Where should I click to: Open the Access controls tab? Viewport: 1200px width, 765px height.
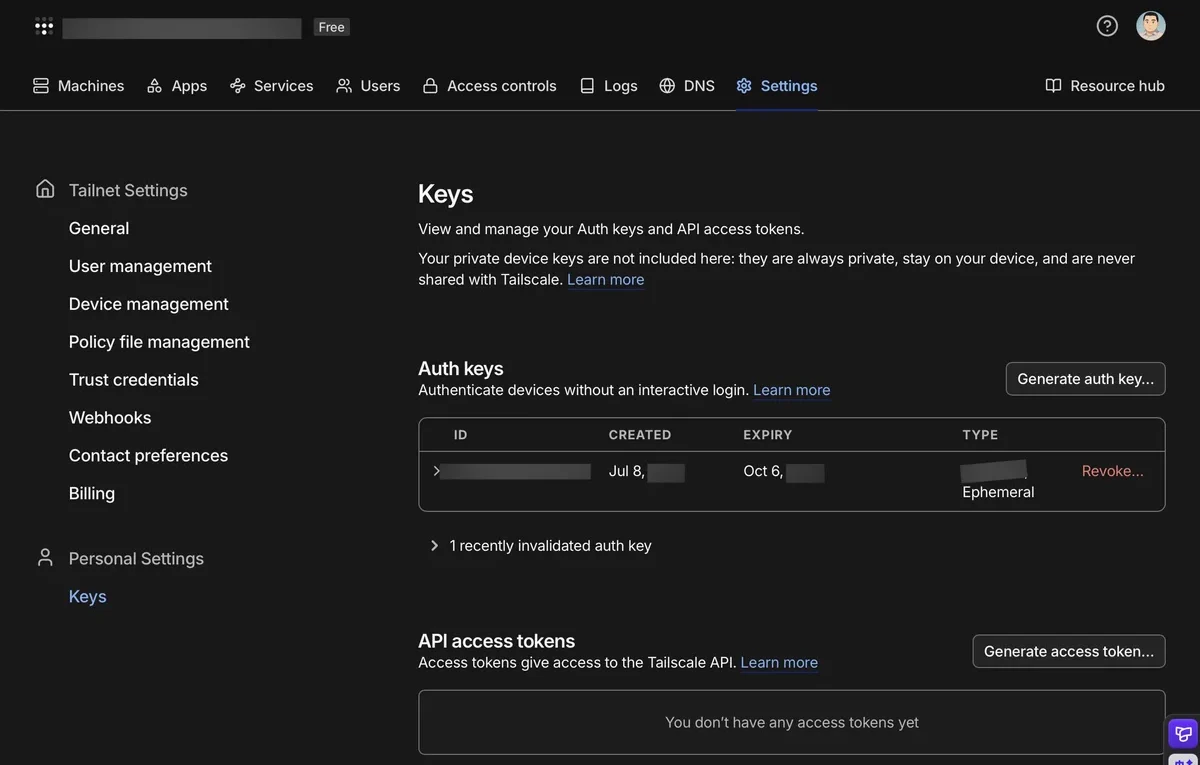pos(490,86)
